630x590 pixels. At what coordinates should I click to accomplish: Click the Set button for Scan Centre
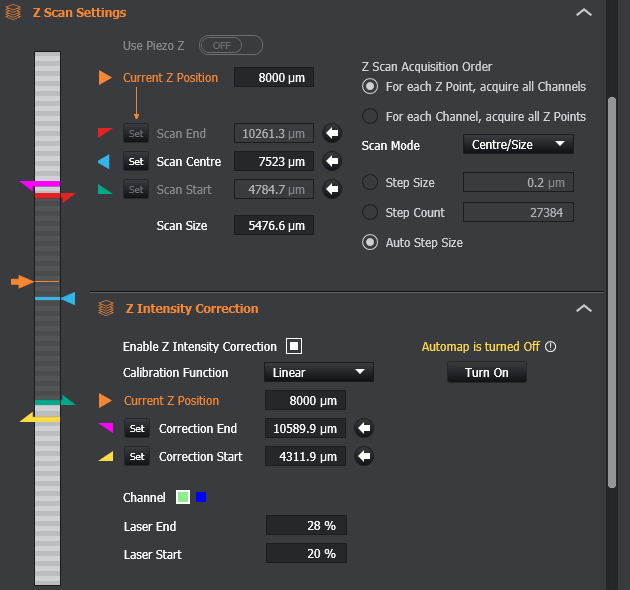[x=136, y=161]
